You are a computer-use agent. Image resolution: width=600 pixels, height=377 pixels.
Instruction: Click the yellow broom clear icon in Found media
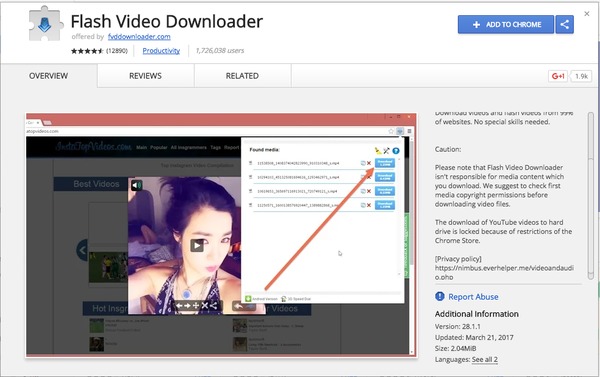(x=378, y=151)
